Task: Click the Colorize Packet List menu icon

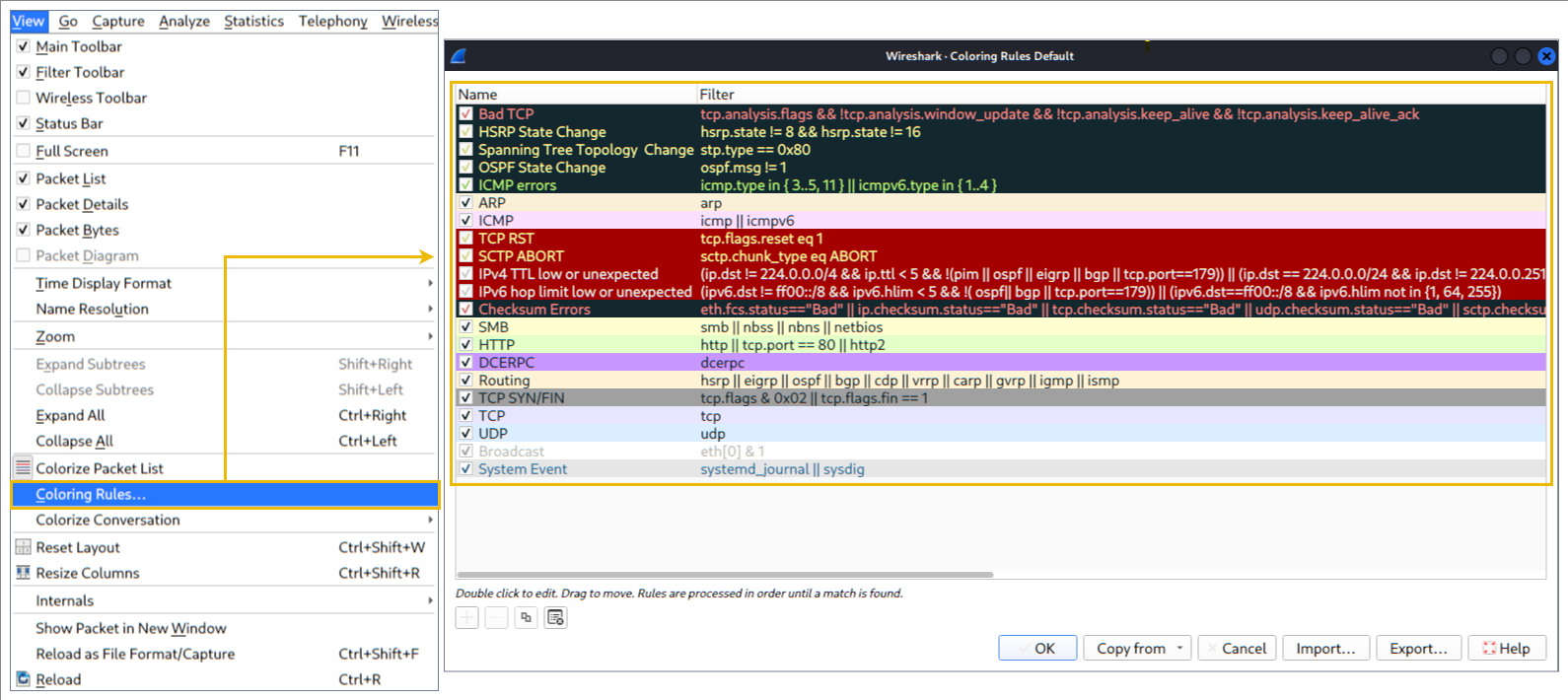Action: tap(24, 467)
